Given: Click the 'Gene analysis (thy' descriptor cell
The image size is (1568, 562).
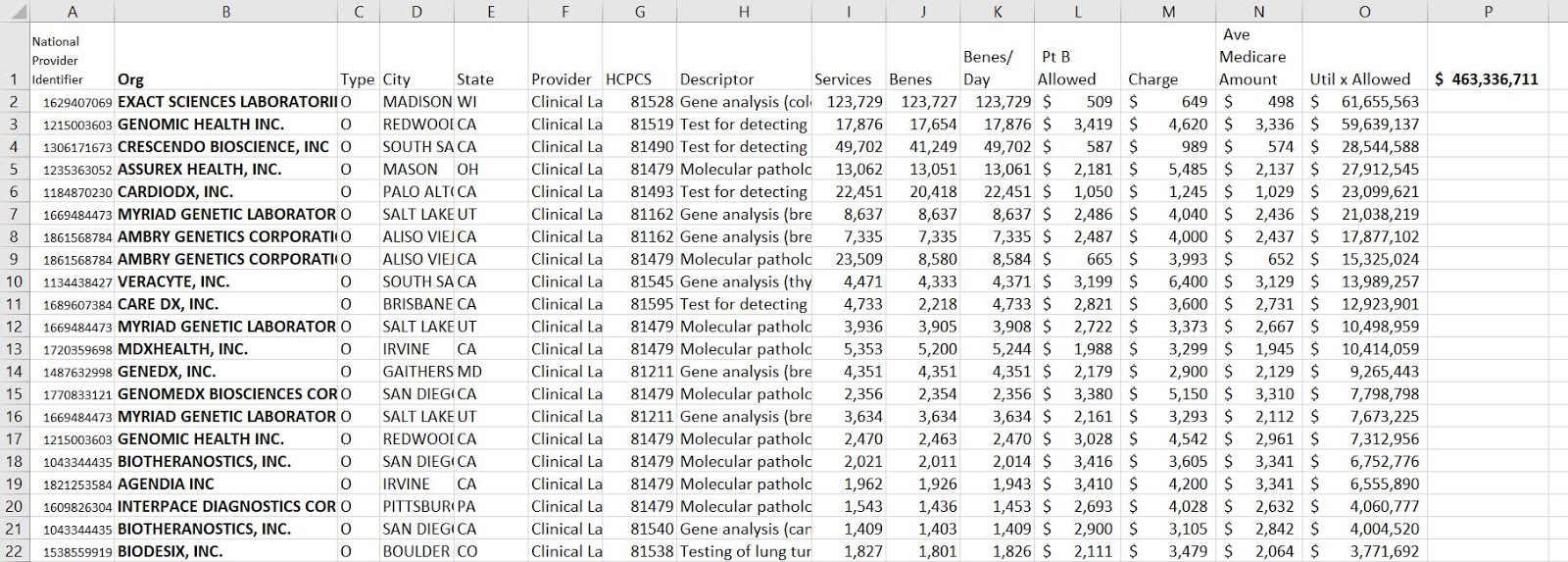Looking at the screenshot, I should point(744,281).
